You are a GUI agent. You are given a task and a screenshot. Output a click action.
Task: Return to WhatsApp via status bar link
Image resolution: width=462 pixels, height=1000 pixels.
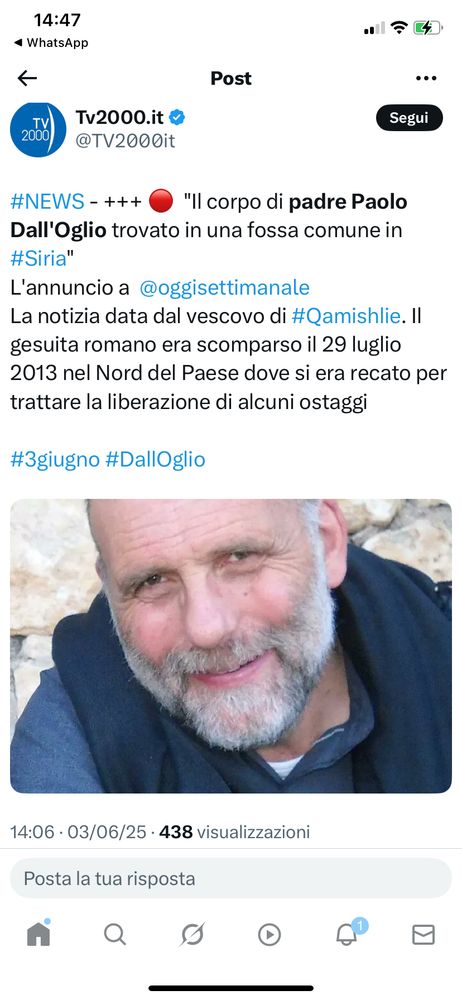point(51,43)
